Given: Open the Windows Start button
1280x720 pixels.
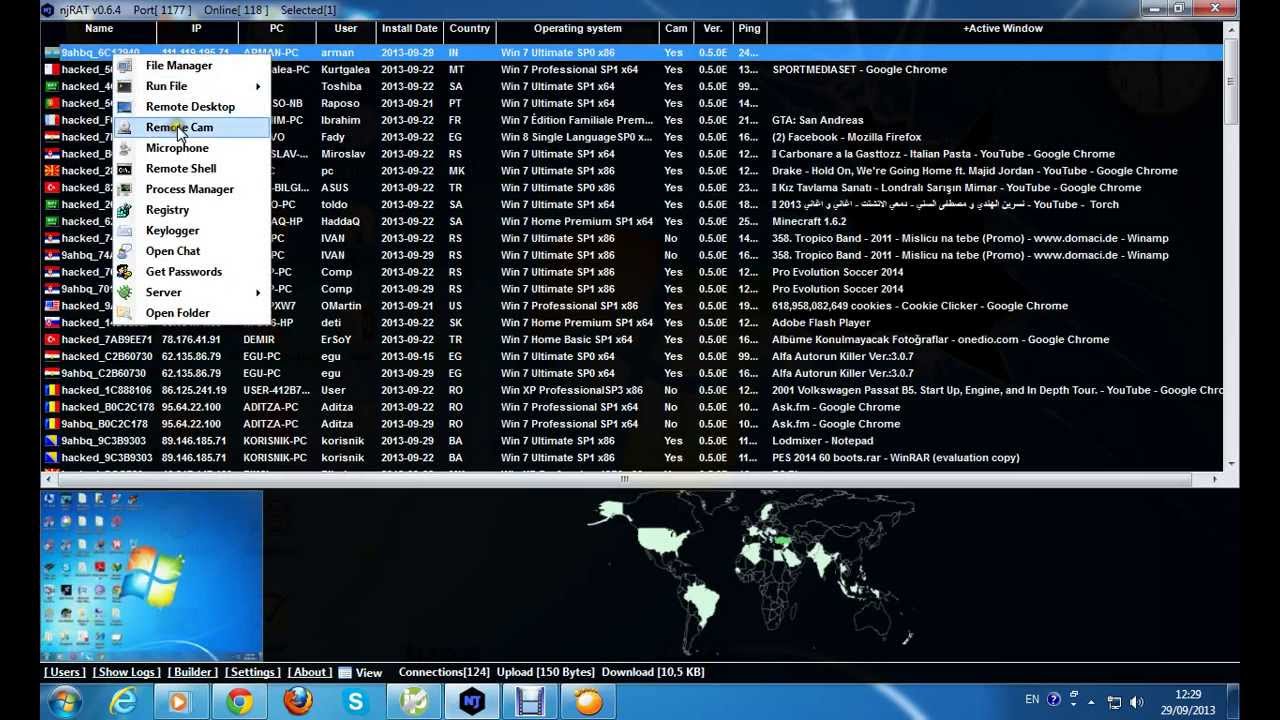Looking at the screenshot, I should pyautogui.click(x=65, y=701).
